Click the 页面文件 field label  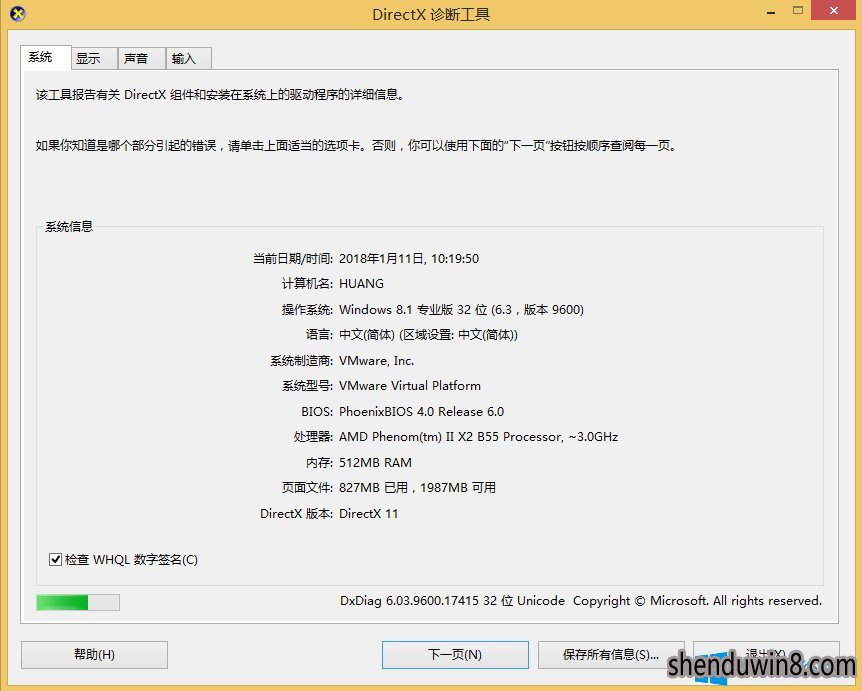(307, 488)
